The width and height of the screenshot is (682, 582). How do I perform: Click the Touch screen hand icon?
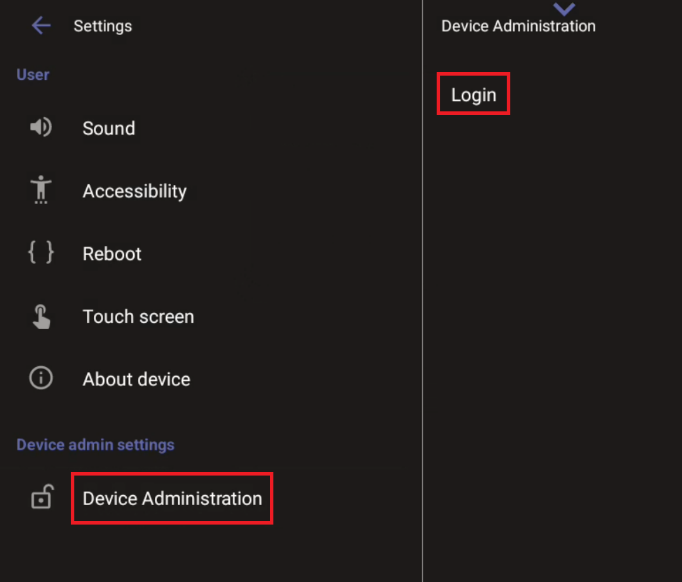click(x=41, y=317)
